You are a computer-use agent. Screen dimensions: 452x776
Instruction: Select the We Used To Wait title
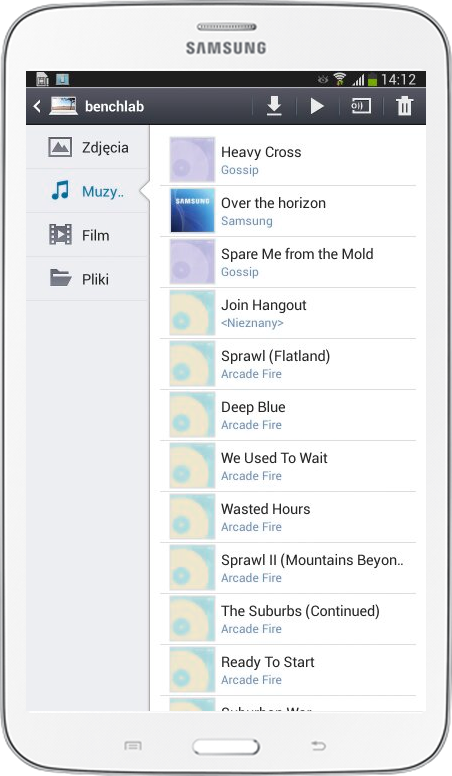click(274, 458)
